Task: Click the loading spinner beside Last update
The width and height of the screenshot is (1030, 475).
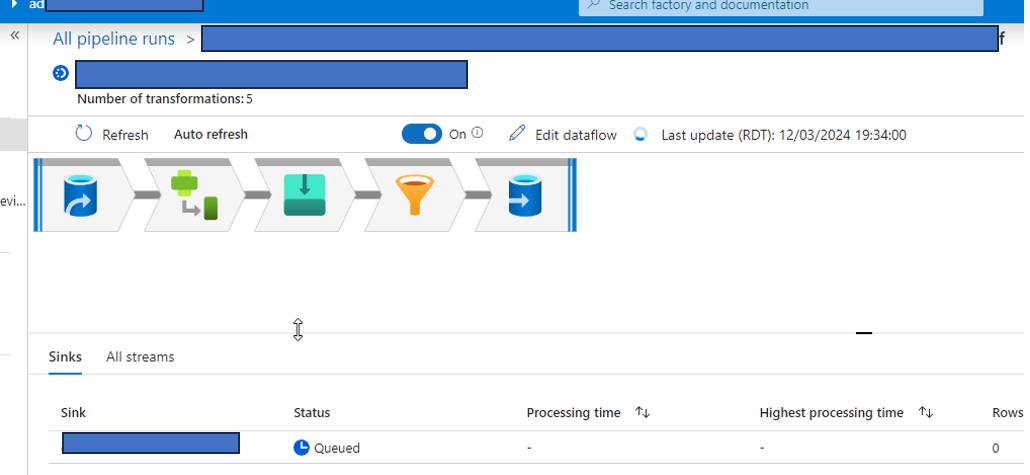Action: pyautogui.click(x=640, y=134)
